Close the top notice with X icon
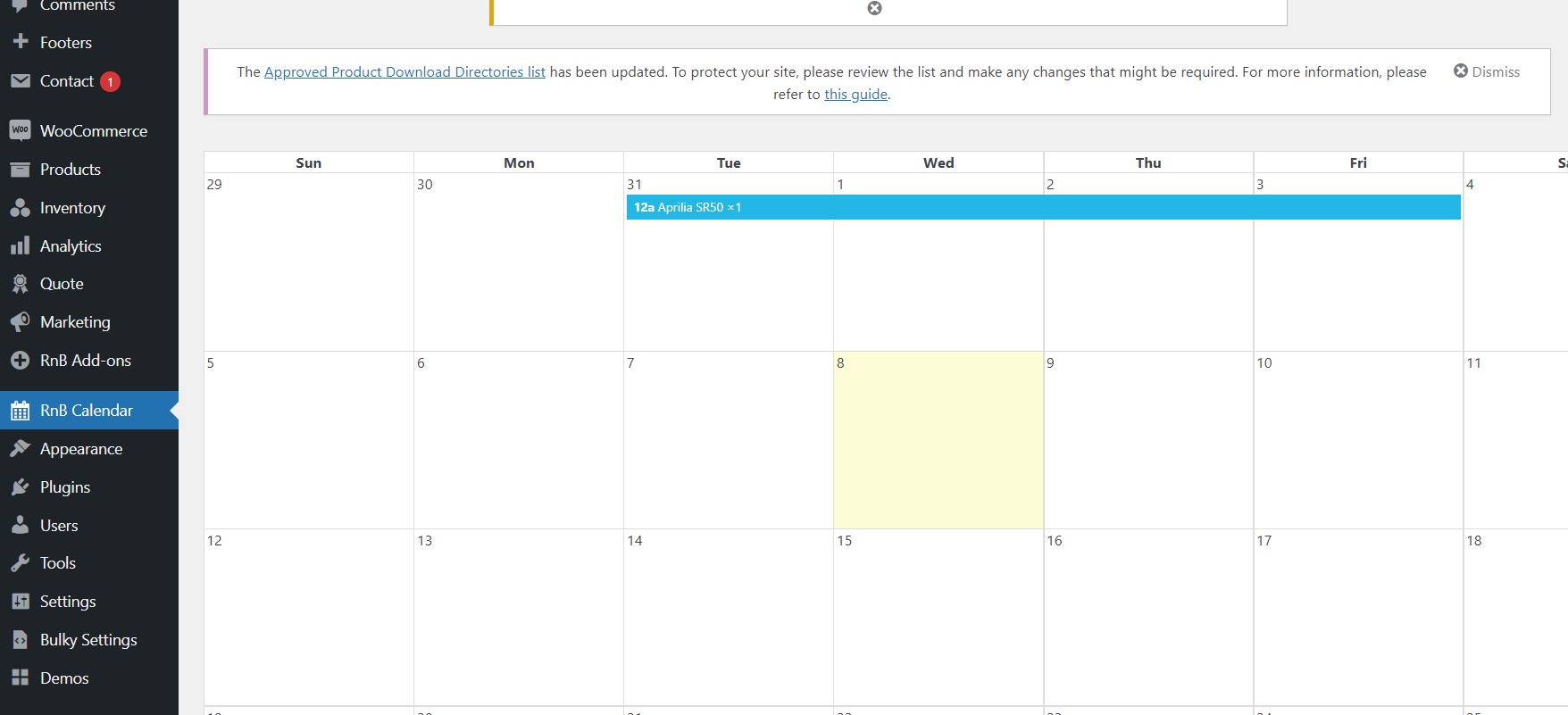This screenshot has height=715, width=1568. click(875, 8)
